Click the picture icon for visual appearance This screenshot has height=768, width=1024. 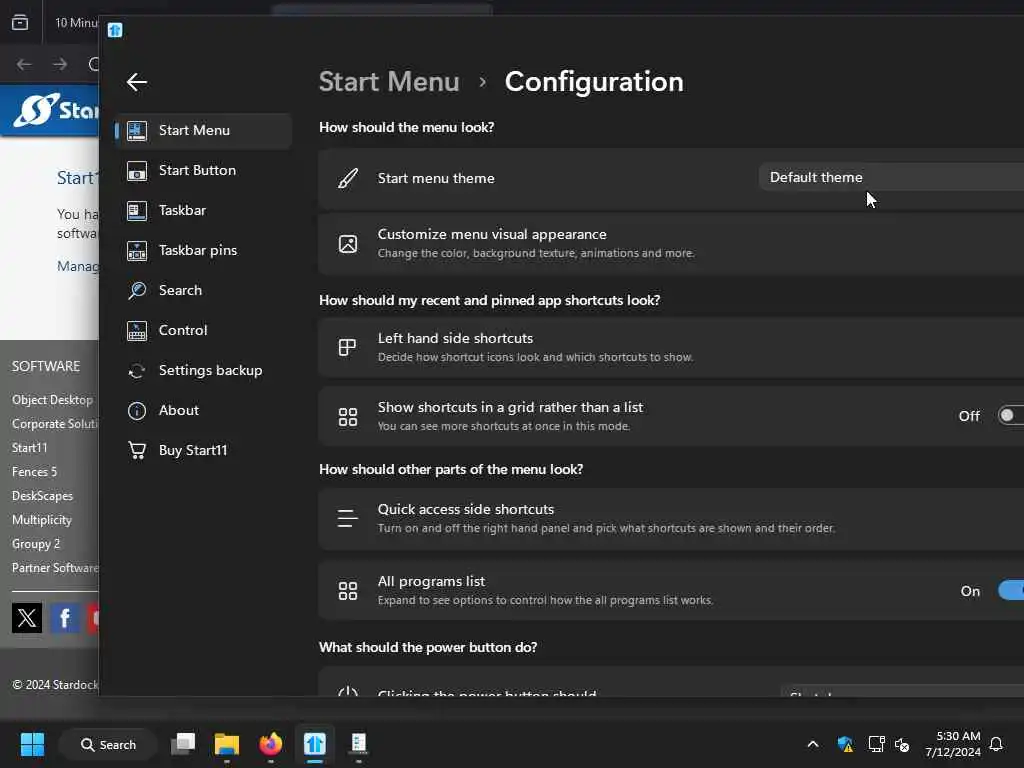tap(347, 244)
